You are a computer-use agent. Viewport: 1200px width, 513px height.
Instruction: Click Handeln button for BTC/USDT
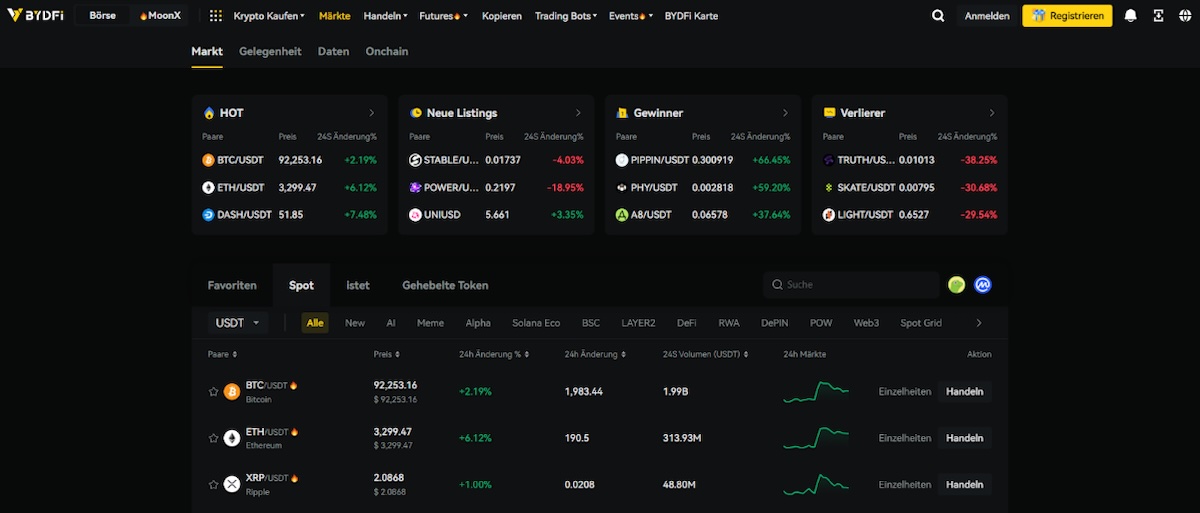[x=964, y=392]
